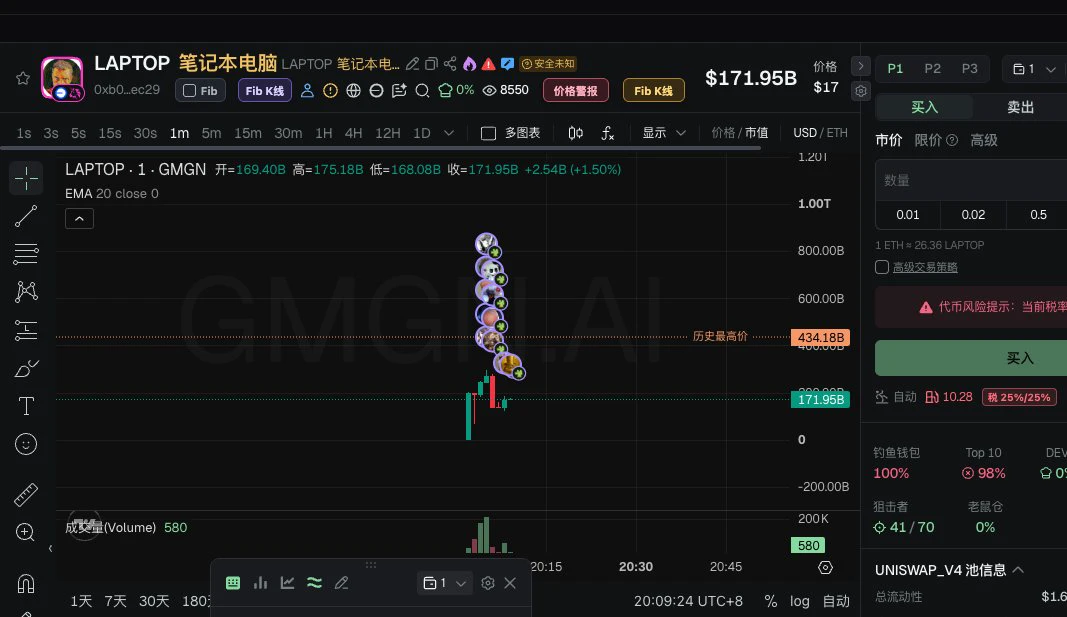This screenshot has width=1067, height=617.
Task: Switch to the P2 preset tab
Action: pos(932,69)
